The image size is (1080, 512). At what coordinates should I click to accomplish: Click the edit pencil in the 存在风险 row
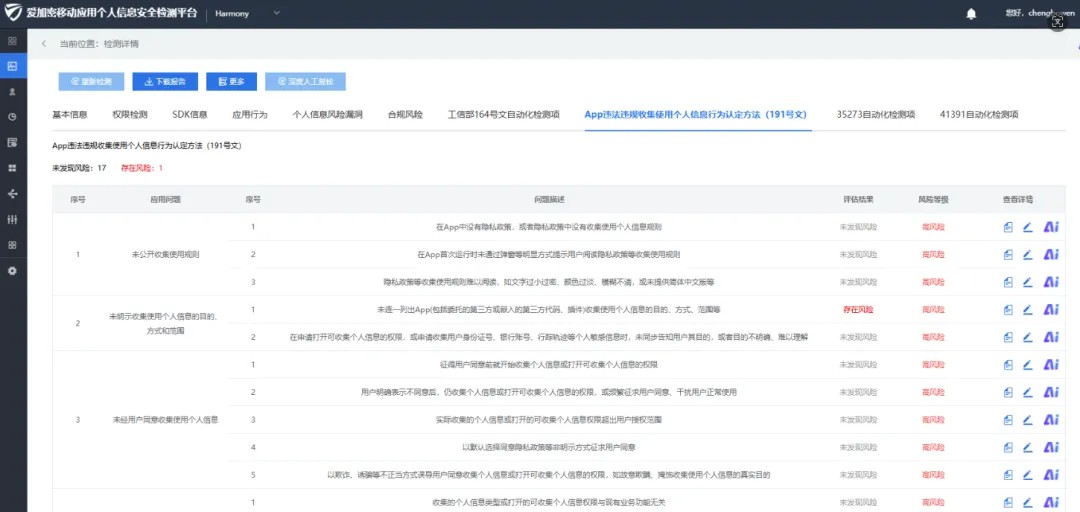pos(1027,309)
